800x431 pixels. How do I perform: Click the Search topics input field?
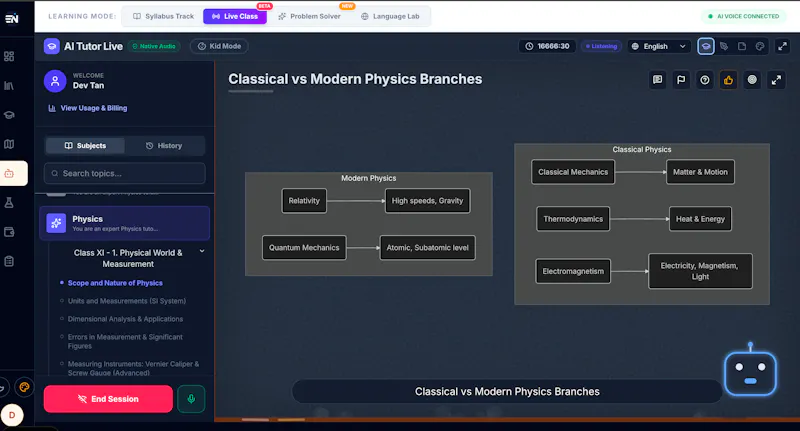click(x=124, y=173)
